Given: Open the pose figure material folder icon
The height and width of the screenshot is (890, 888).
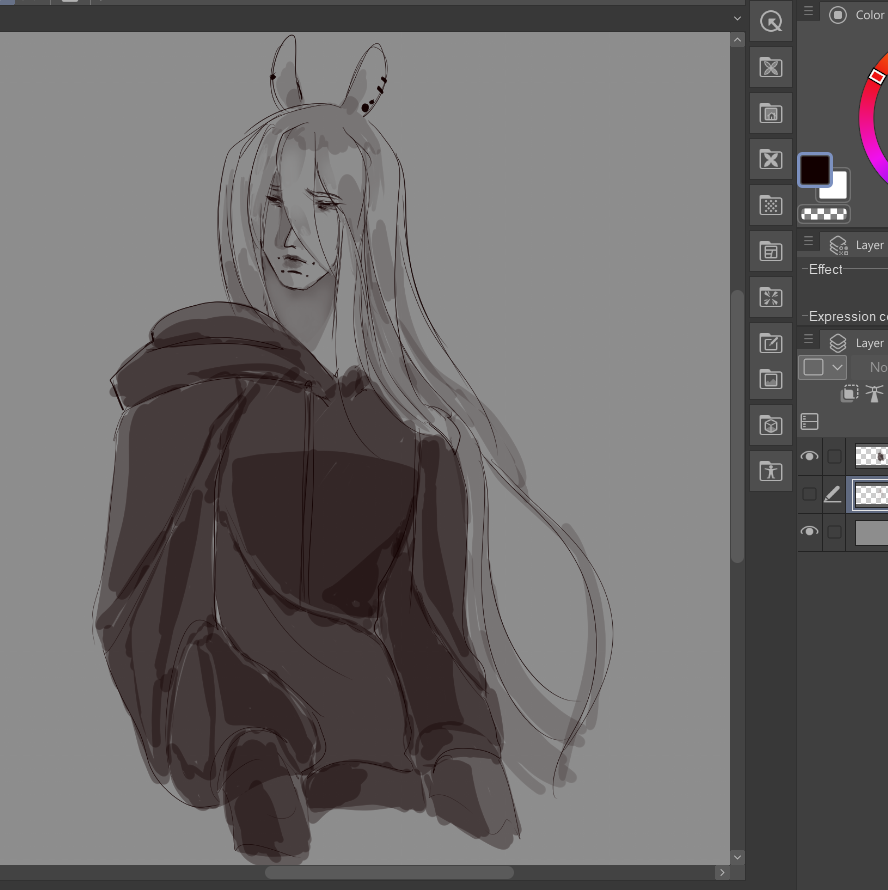Looking at the screenshot, I should [x=771, y=472].
